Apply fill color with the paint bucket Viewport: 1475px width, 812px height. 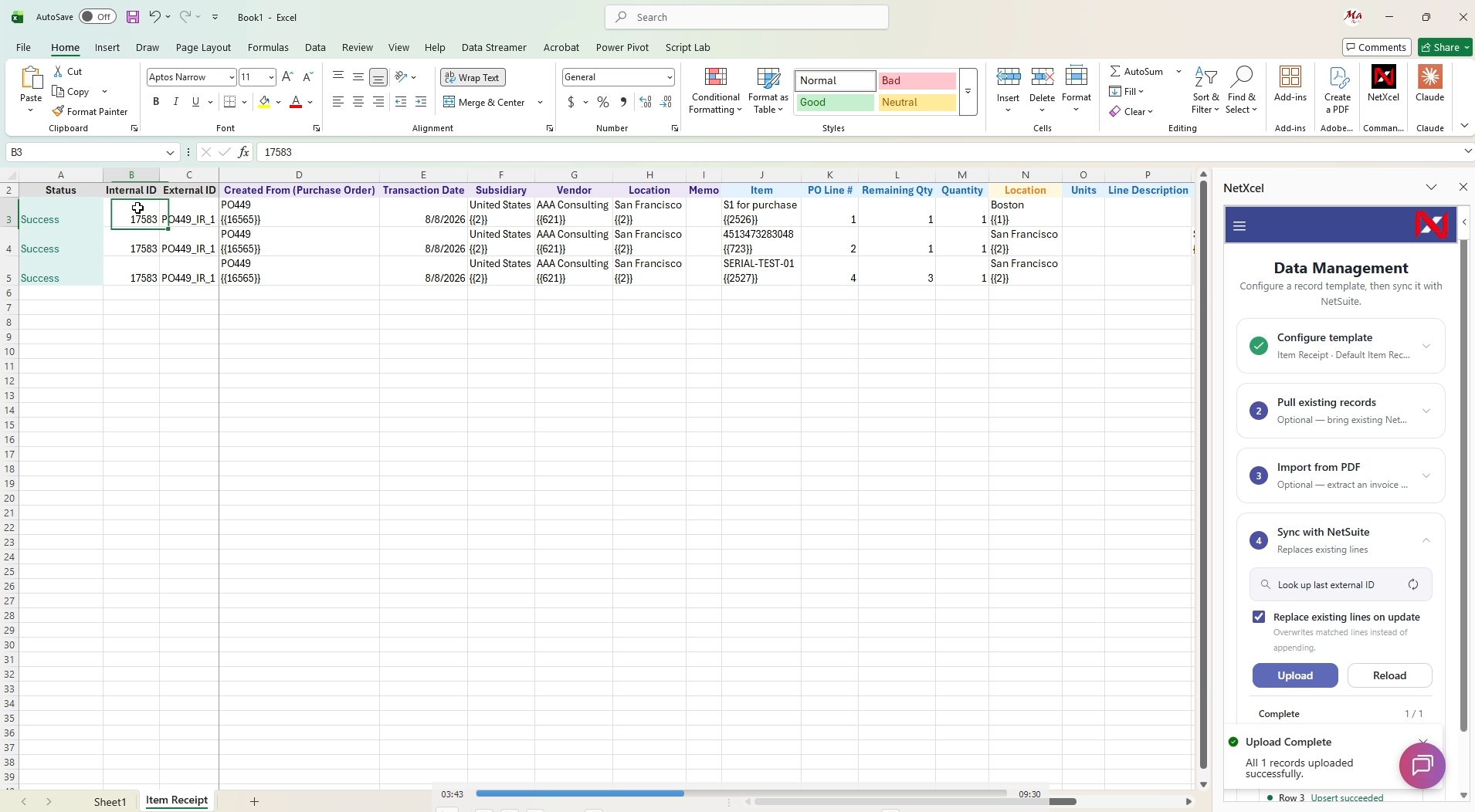(265, 102)
